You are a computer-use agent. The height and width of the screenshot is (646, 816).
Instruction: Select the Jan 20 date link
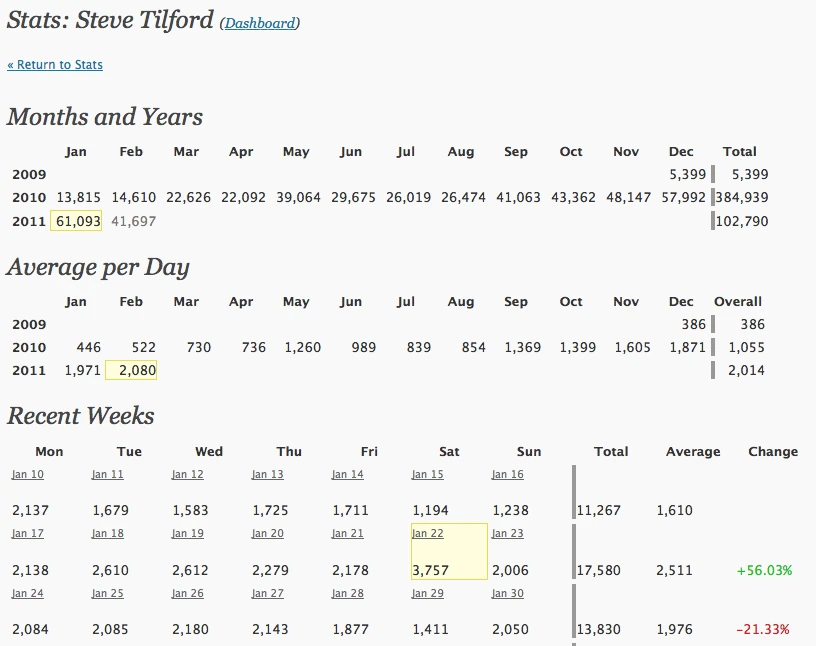click(x=267, y=534)
